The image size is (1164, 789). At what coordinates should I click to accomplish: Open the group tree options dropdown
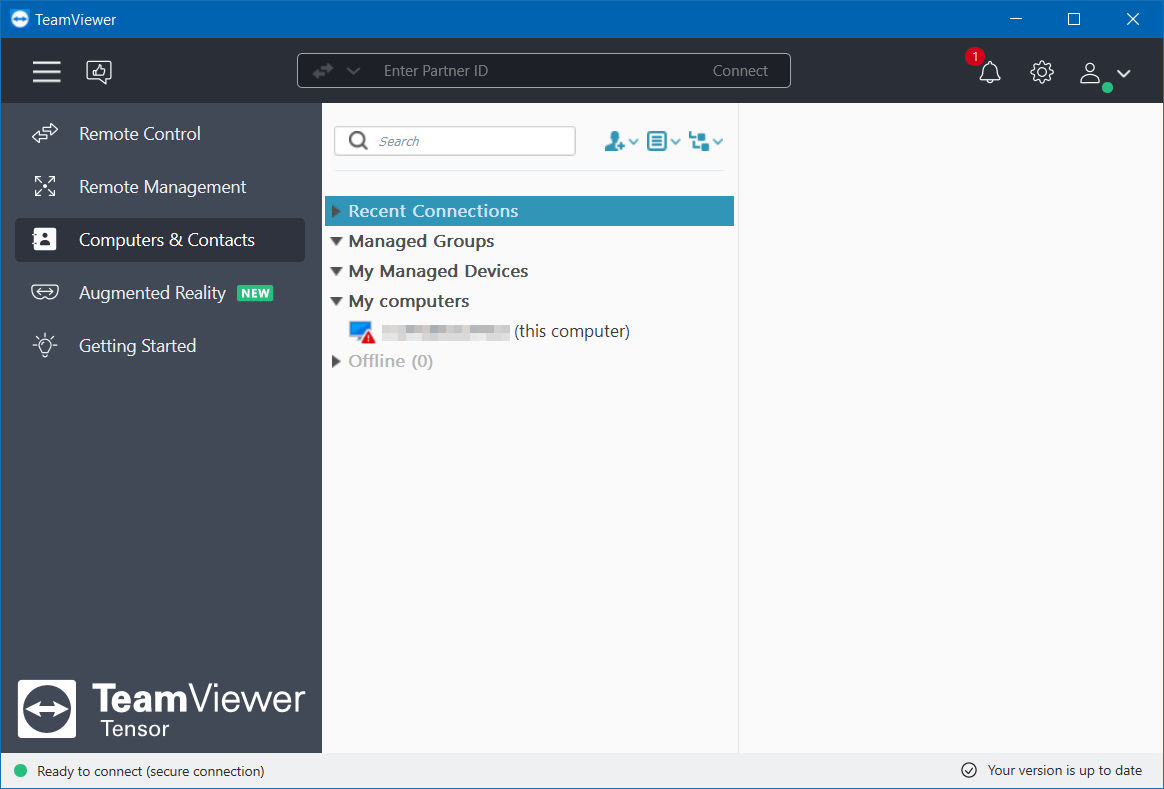(x=705, y=141)
